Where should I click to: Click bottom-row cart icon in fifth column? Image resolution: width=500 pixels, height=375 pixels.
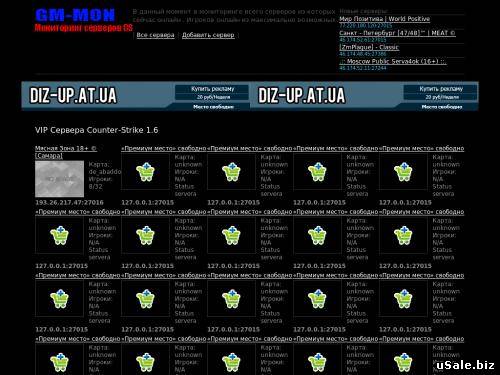[x=404, y=362]
